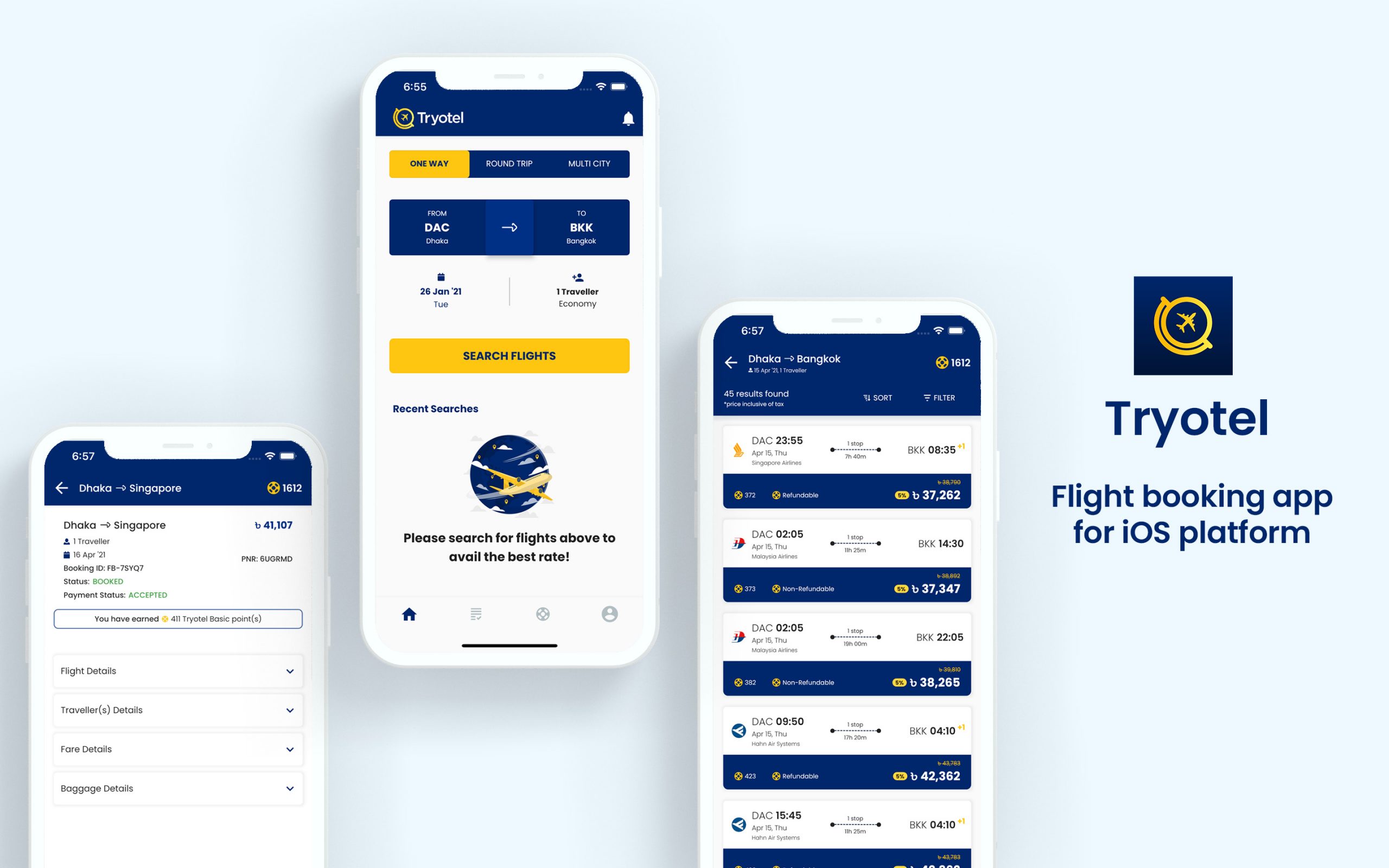Tap the FILTER icon on results screen

937,397
